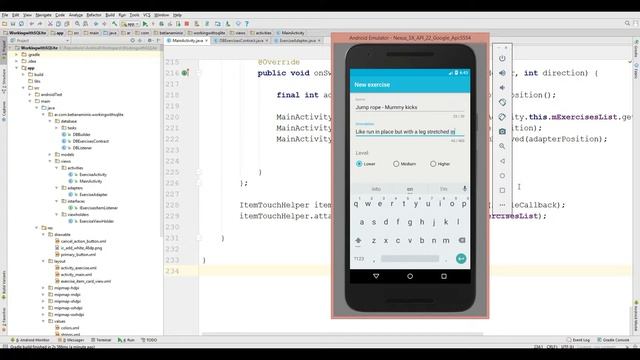Expand the androidTest folder
Viewport: 640px width, 360px height.
pyautogui.click(x=30, y=94)
